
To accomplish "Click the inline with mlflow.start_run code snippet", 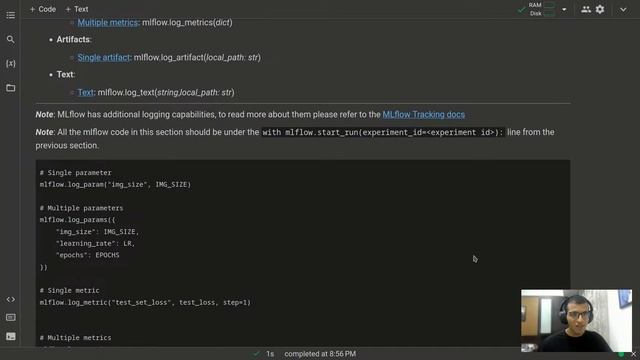I will click(383, 132).
